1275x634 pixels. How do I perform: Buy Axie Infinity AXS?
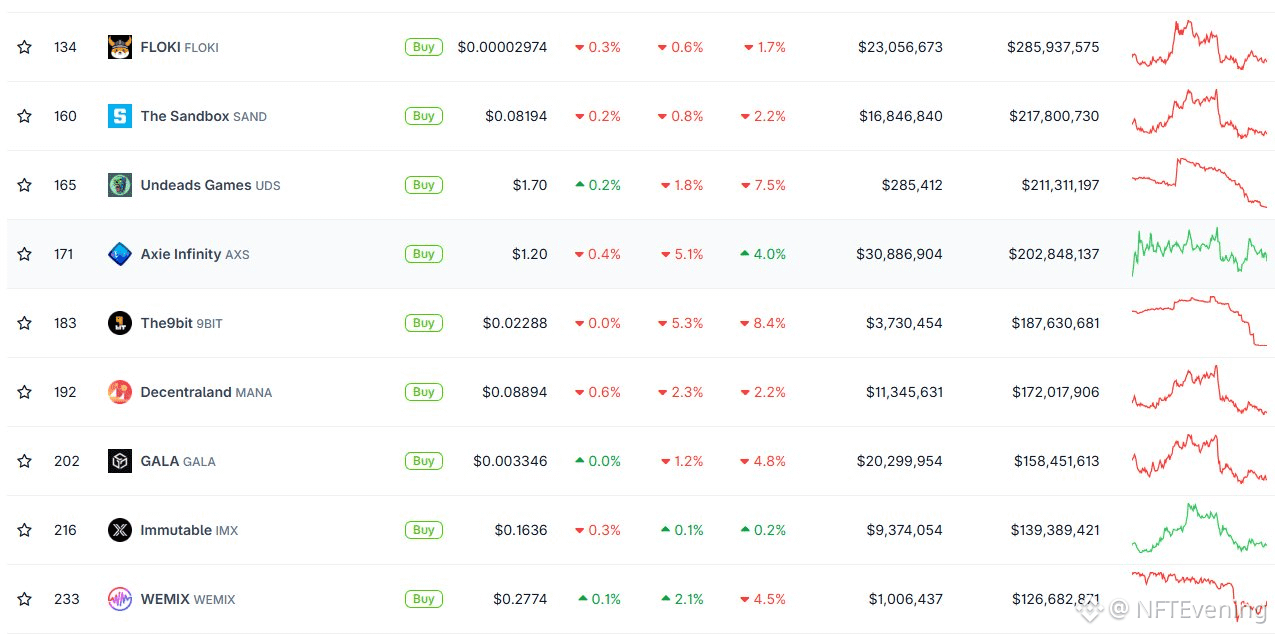pyautogui.click(x=424, y=254)
